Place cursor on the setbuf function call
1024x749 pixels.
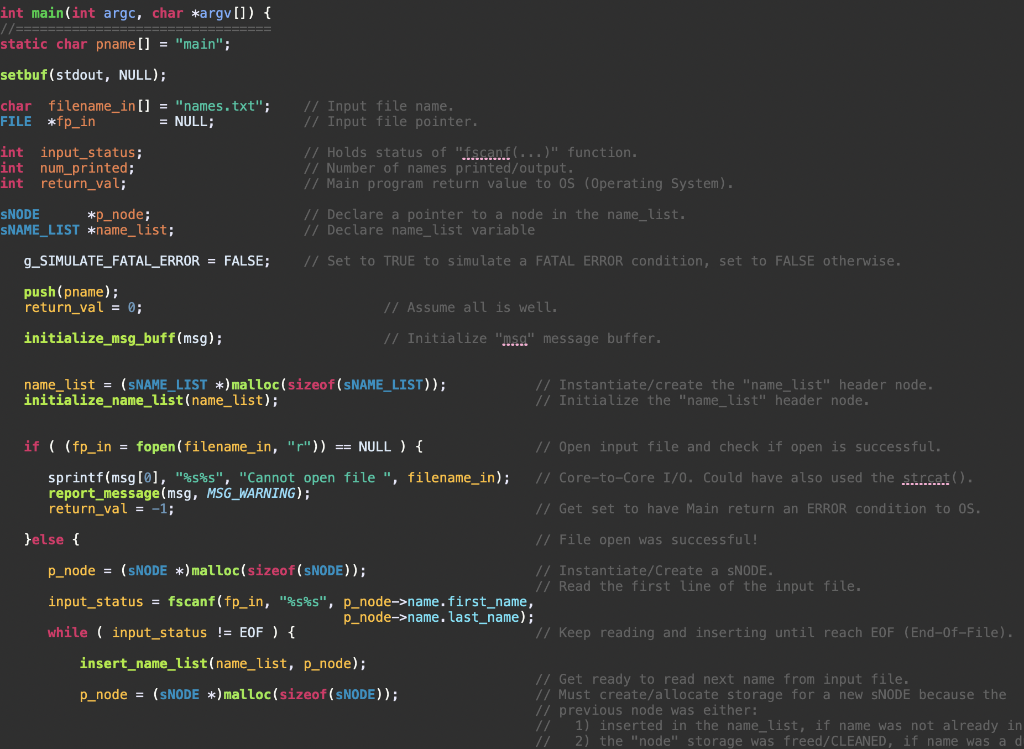24,75
